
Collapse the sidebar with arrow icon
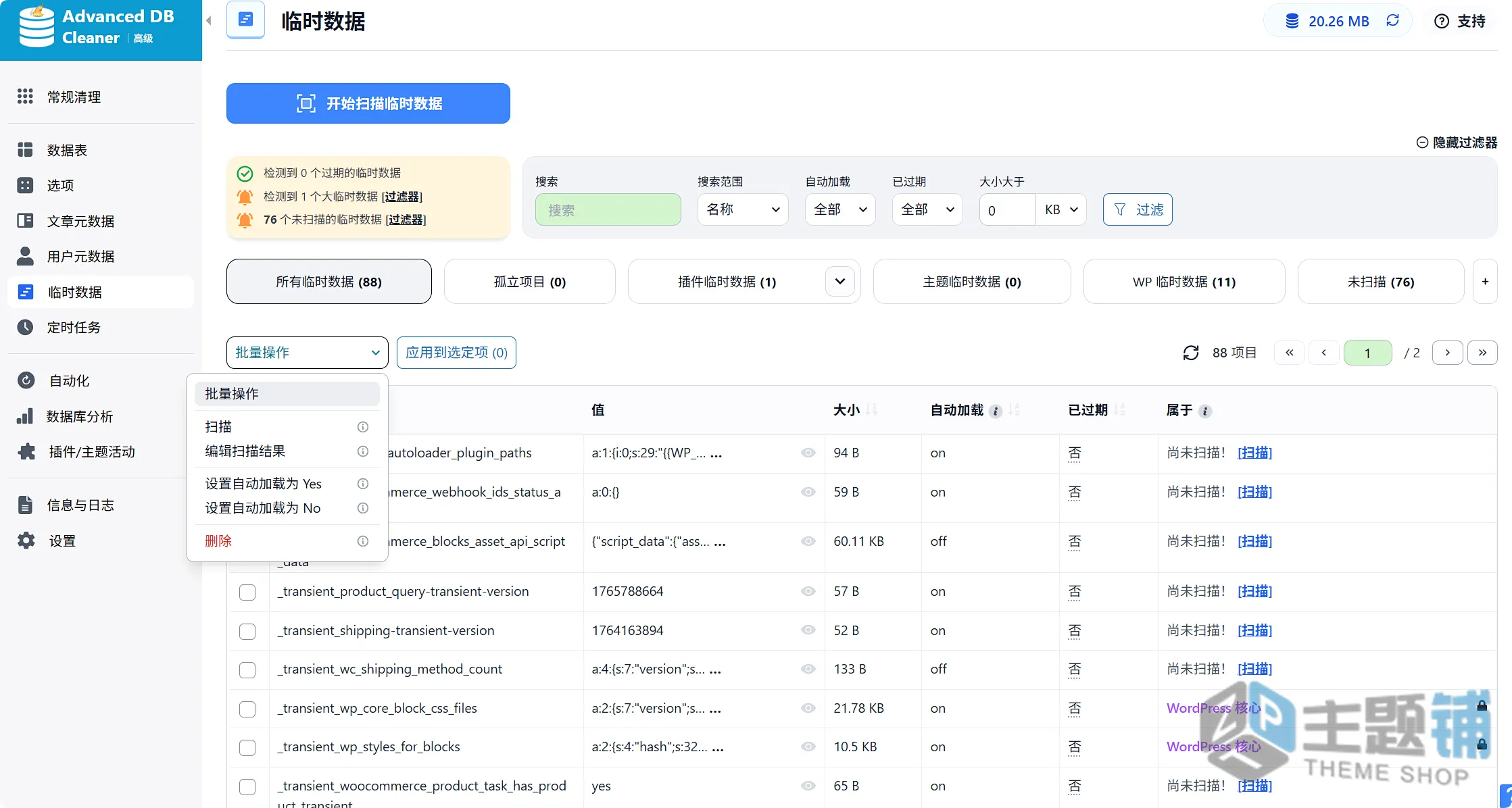[209, 21]
